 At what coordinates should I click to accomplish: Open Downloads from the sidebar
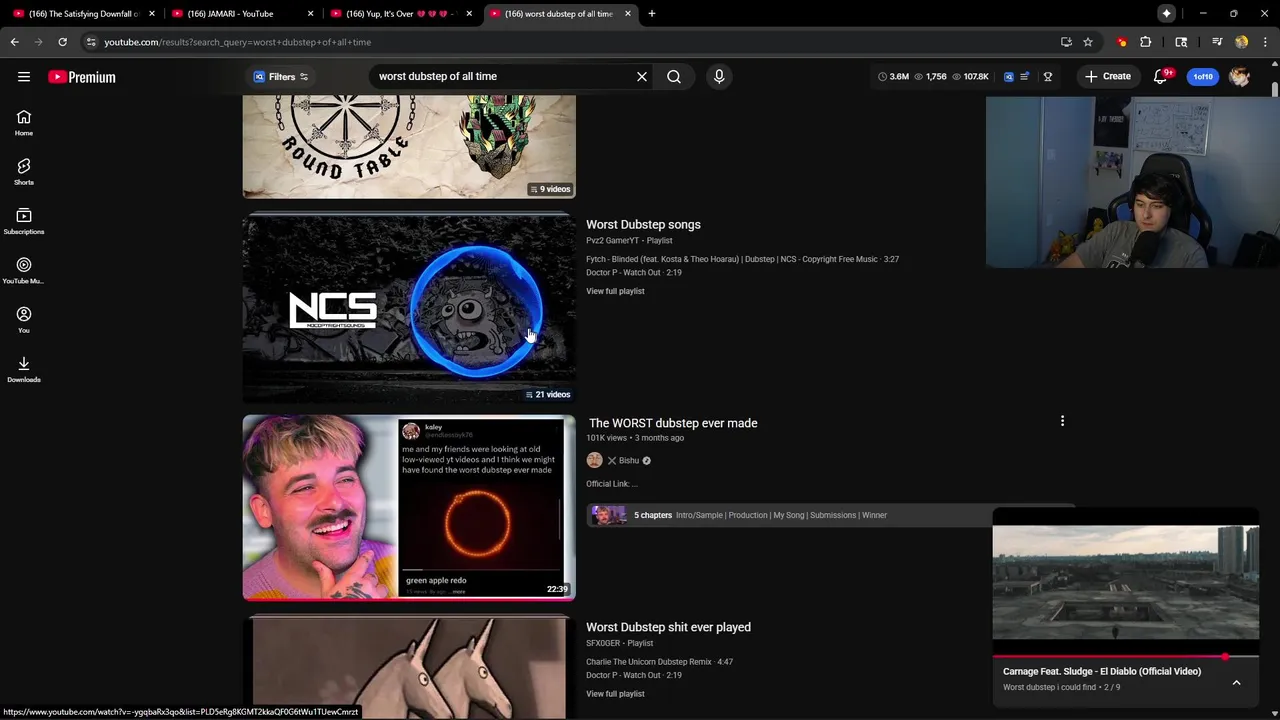[x=24, y=369]
